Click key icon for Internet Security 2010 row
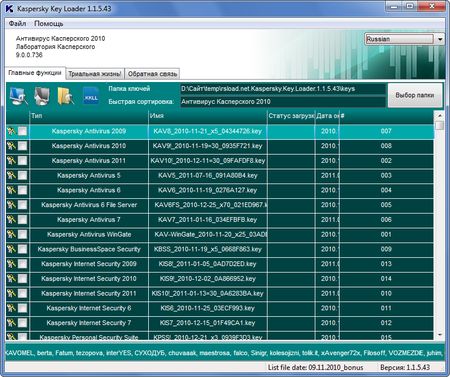 pos(11,279)
